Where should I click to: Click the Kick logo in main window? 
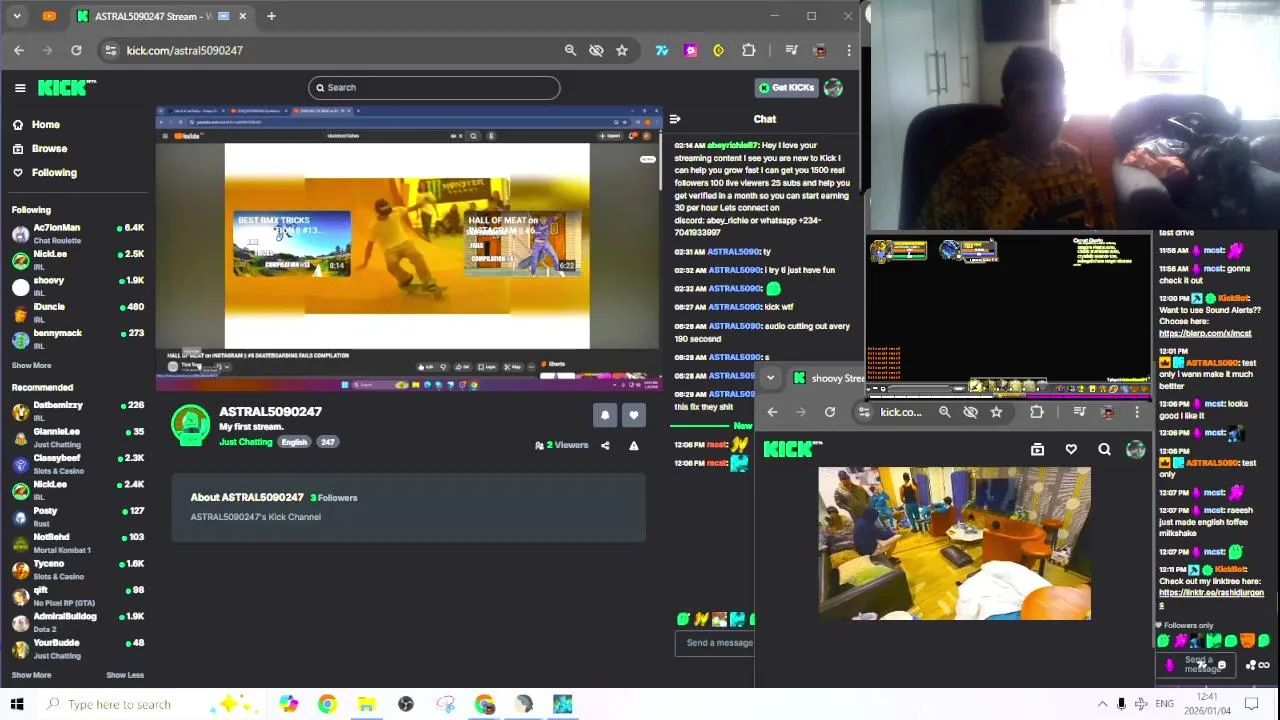click(x=66, y=88)
